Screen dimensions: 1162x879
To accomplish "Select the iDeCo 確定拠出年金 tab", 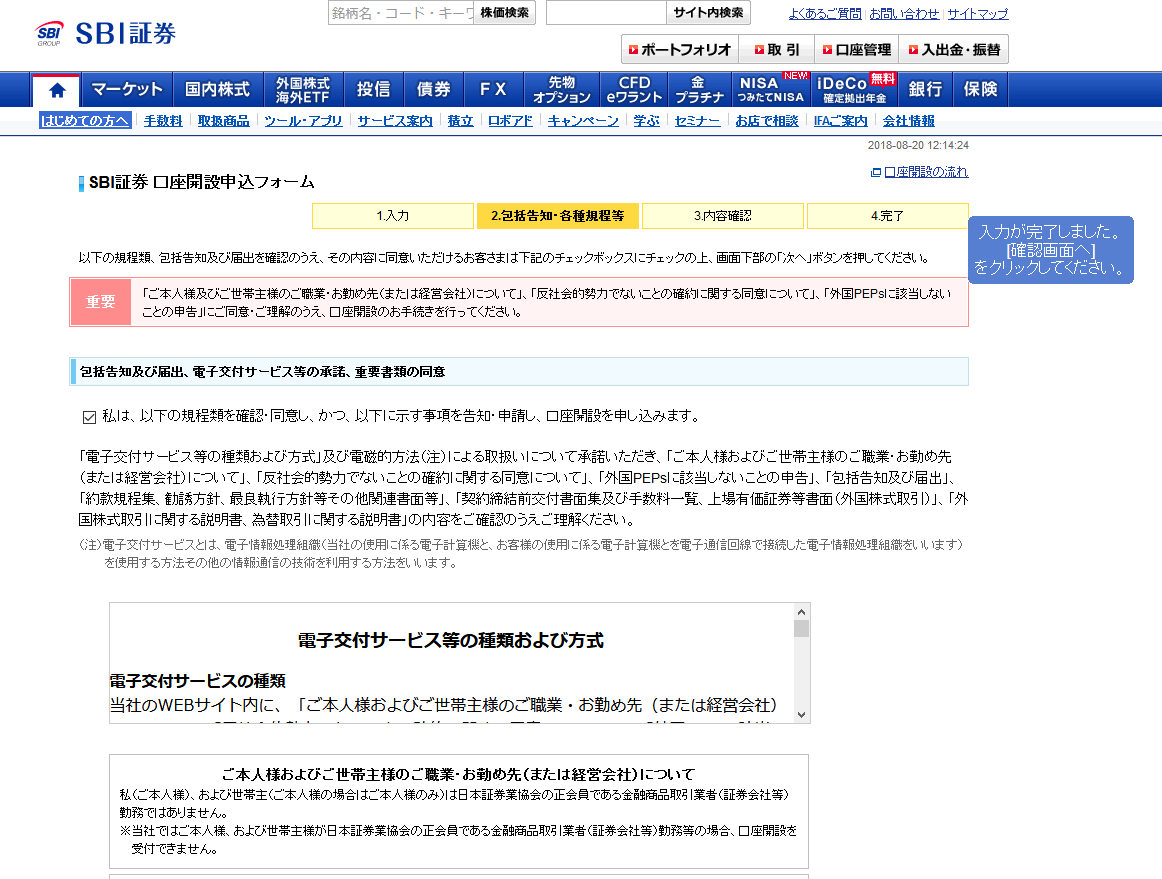I will click(x=854, y=90).
